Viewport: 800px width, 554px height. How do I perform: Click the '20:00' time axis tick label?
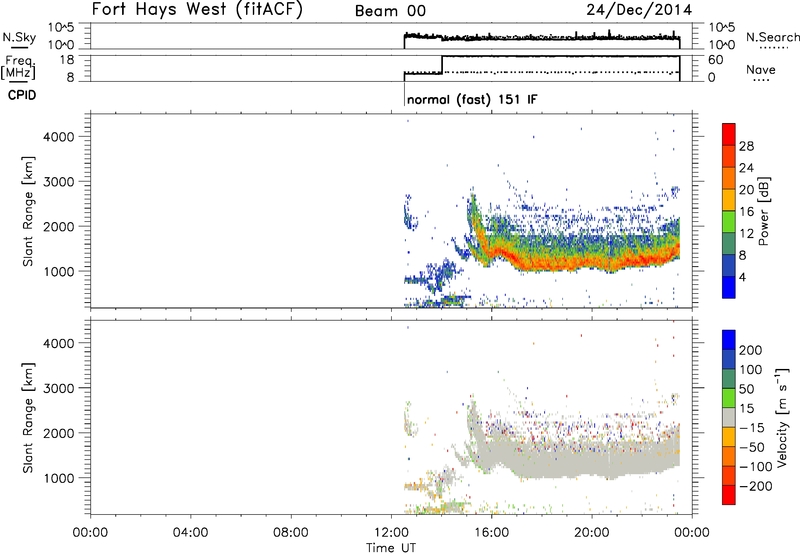[591, 533]
